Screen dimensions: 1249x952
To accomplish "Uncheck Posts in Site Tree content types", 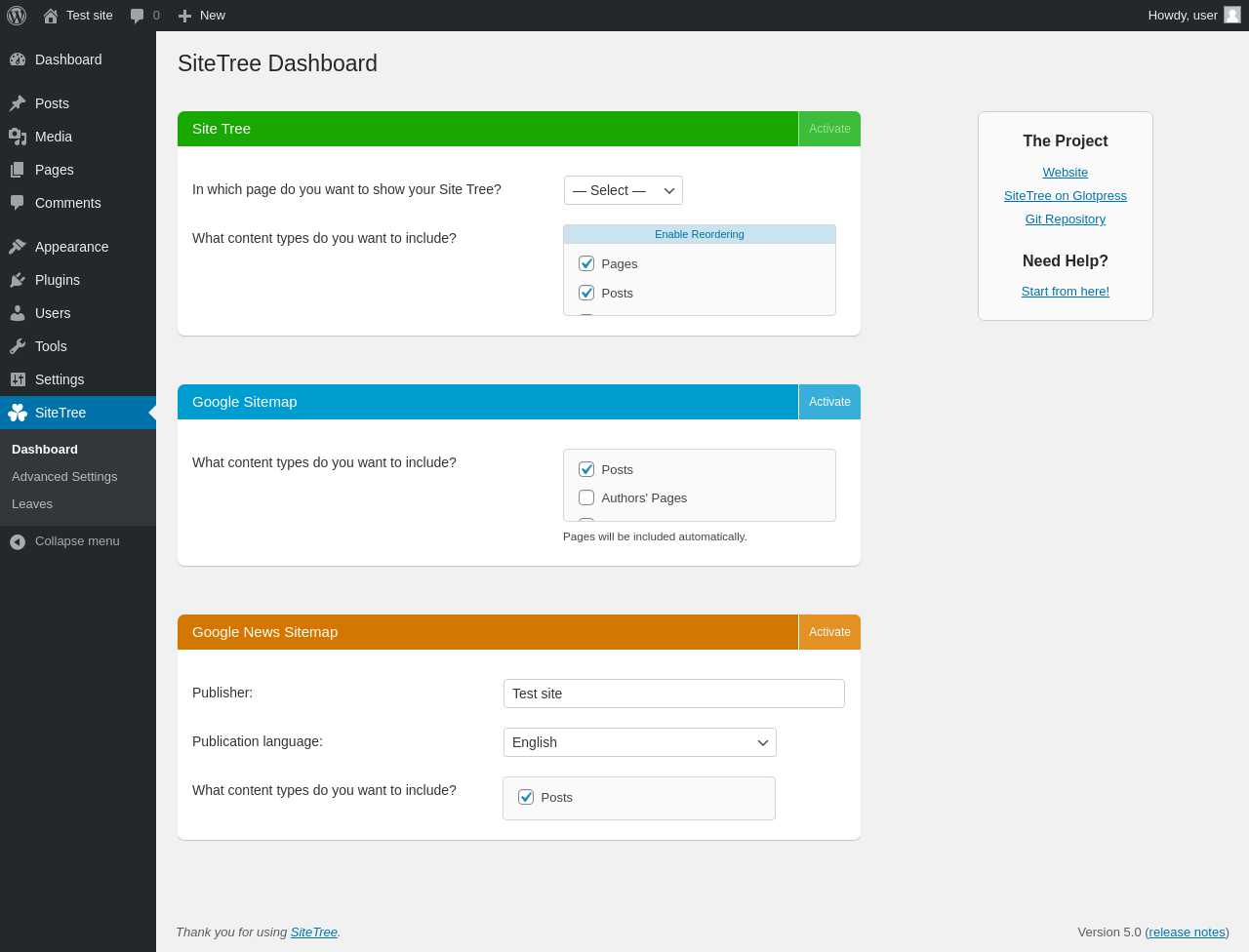I will click(586, 293).
